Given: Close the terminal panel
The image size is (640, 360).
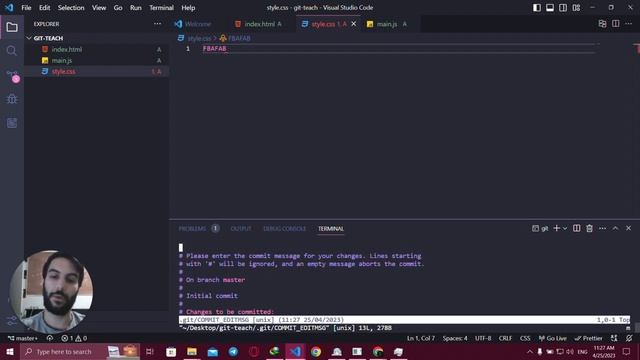Looking at the screenshot, I should pyautogui.click(x=629, y=228).
